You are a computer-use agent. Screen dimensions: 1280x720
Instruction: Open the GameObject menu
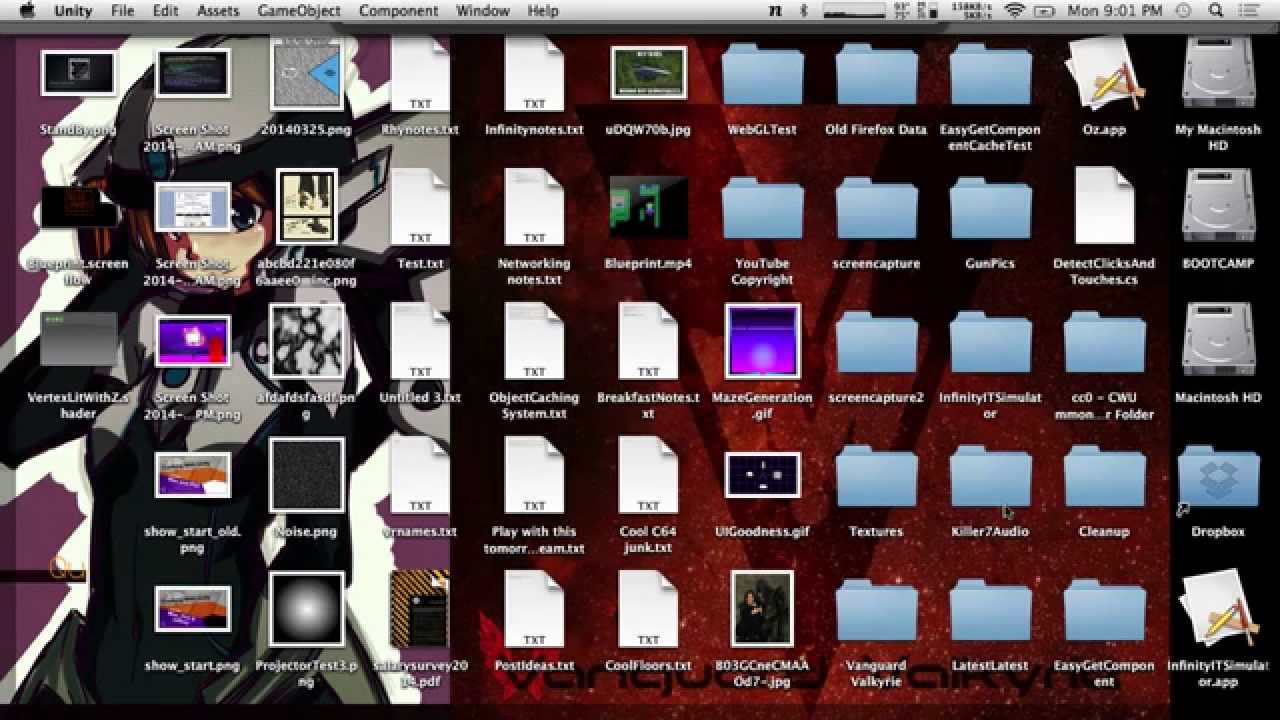point(299,11)
